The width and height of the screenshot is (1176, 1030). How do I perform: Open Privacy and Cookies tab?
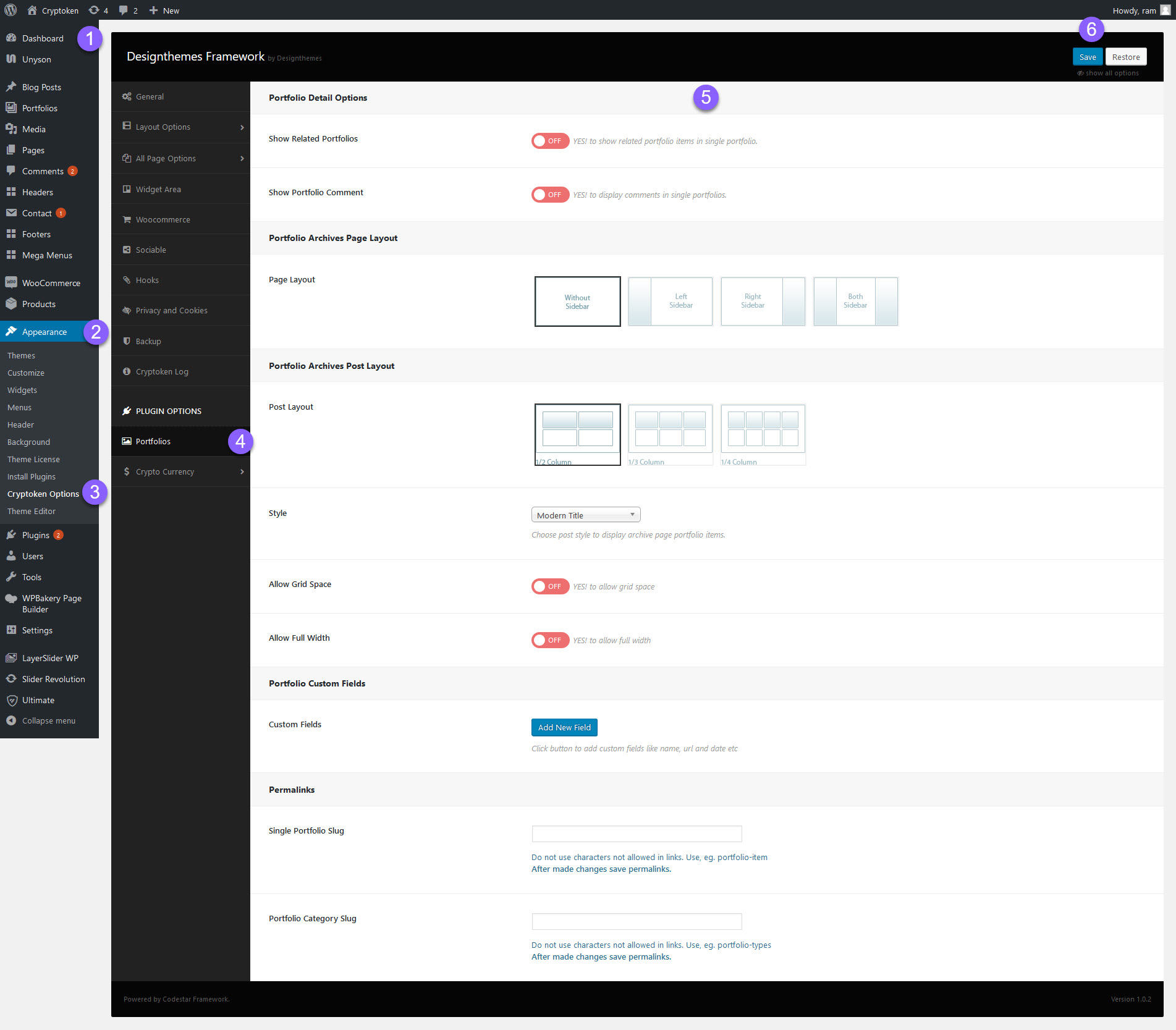coord(180,310)
